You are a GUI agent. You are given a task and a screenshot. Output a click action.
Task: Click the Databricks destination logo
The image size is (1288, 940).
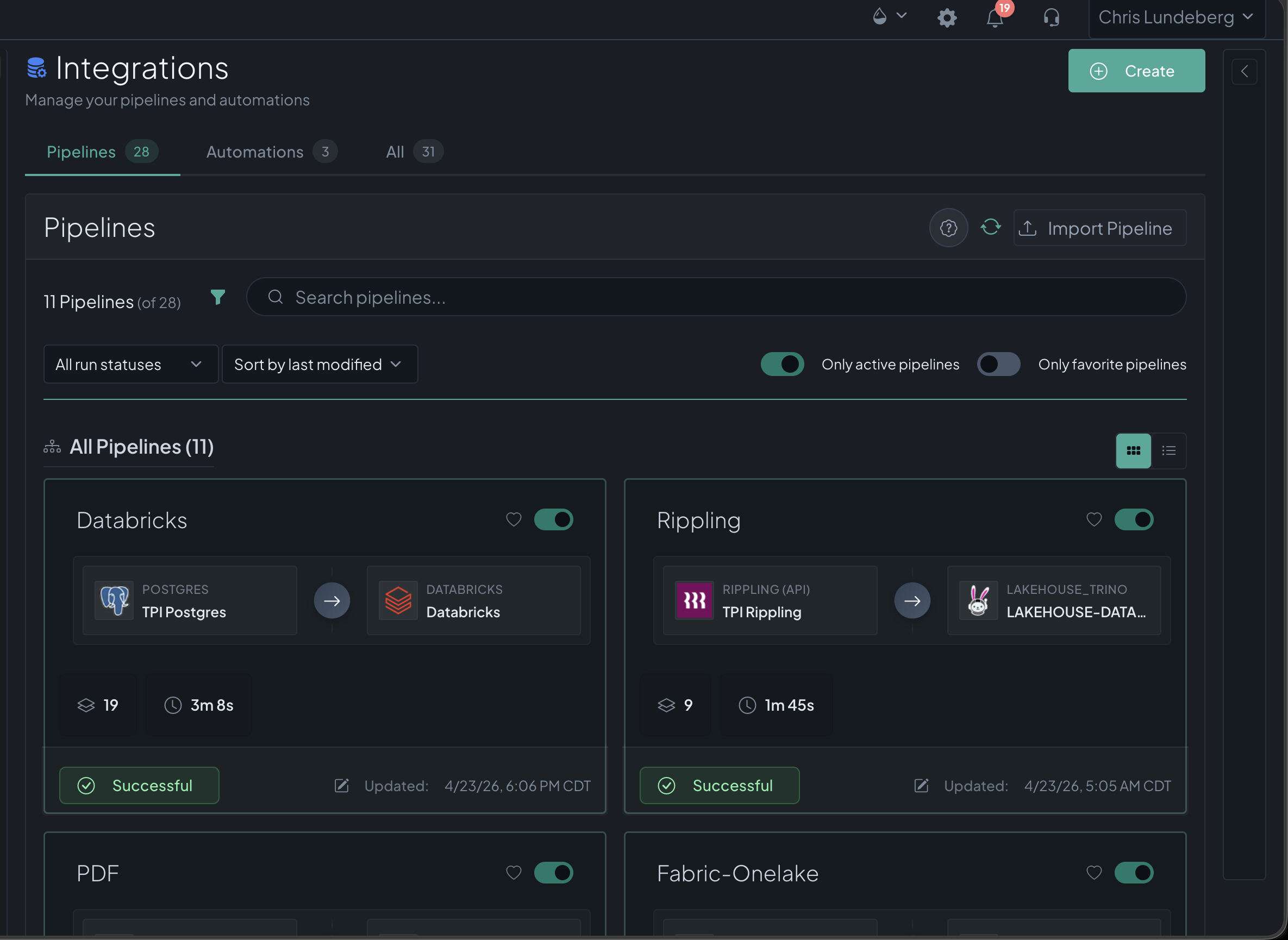click(398, 600)
